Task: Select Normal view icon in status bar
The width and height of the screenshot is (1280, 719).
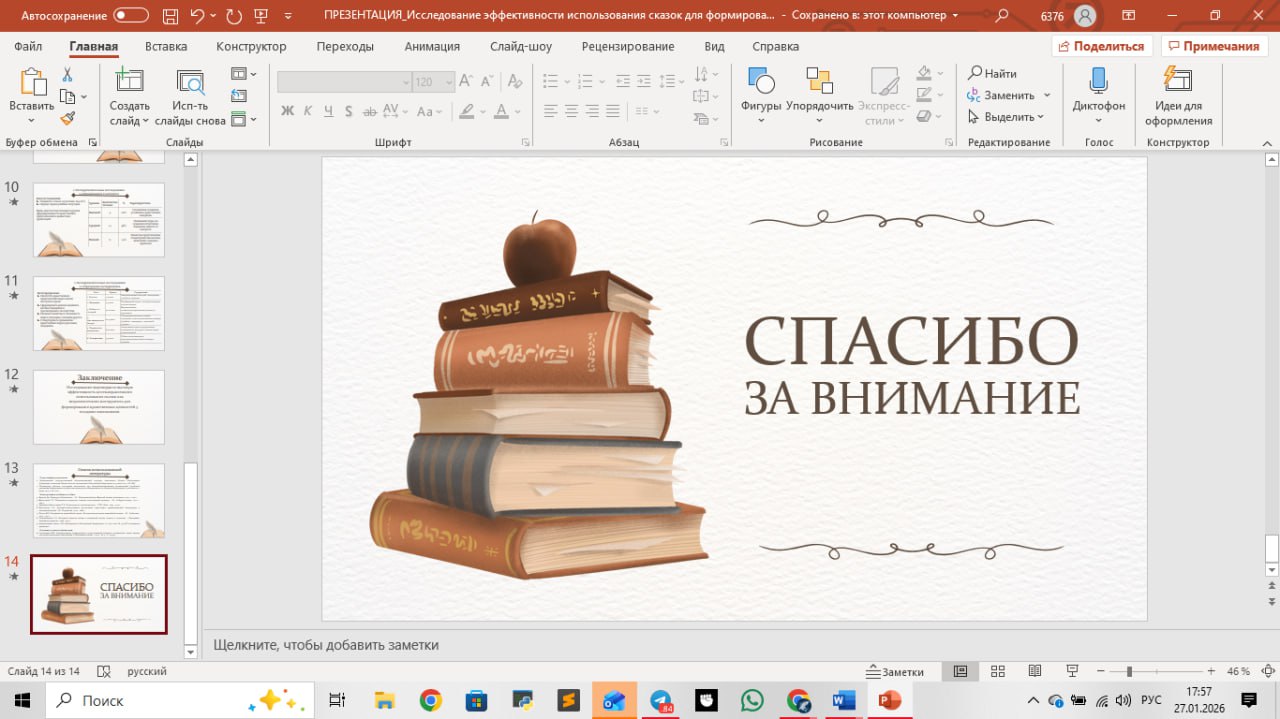Action: coord(960,671)
